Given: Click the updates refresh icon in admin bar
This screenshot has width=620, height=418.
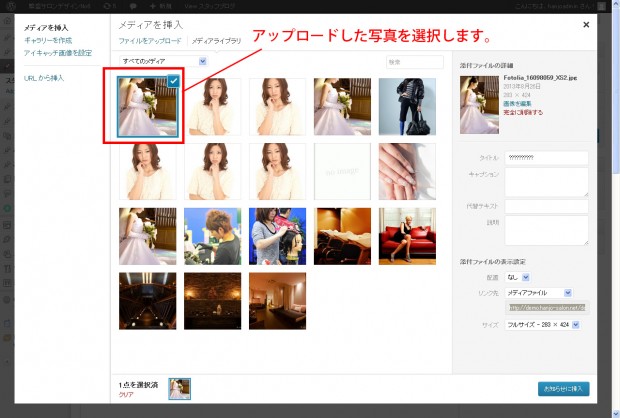Looking at the screenshot, I should [x=108, y=6].
